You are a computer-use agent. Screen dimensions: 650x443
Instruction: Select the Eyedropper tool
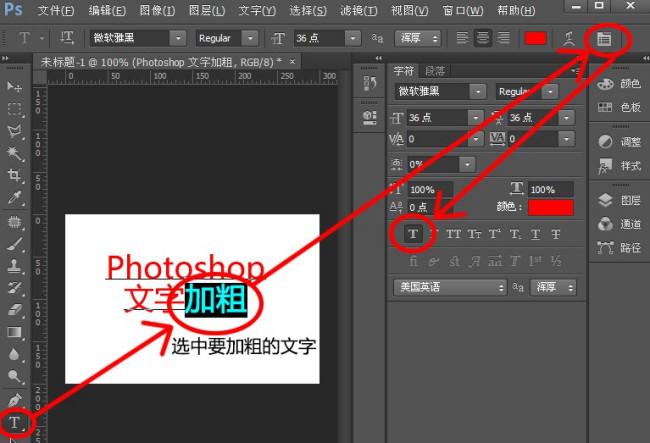[15, 198]
